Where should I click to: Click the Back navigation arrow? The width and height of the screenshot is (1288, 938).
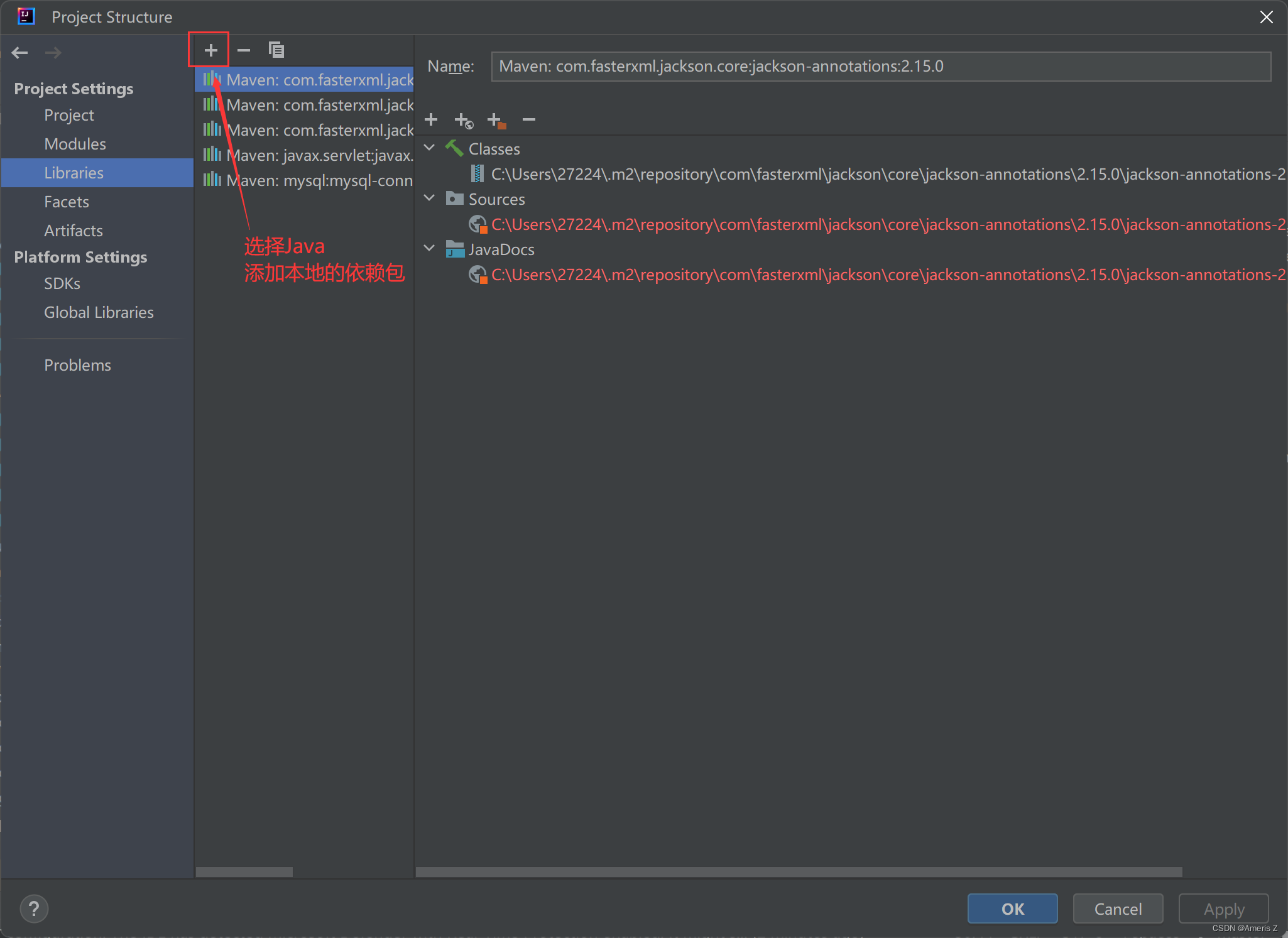[20, 53]
